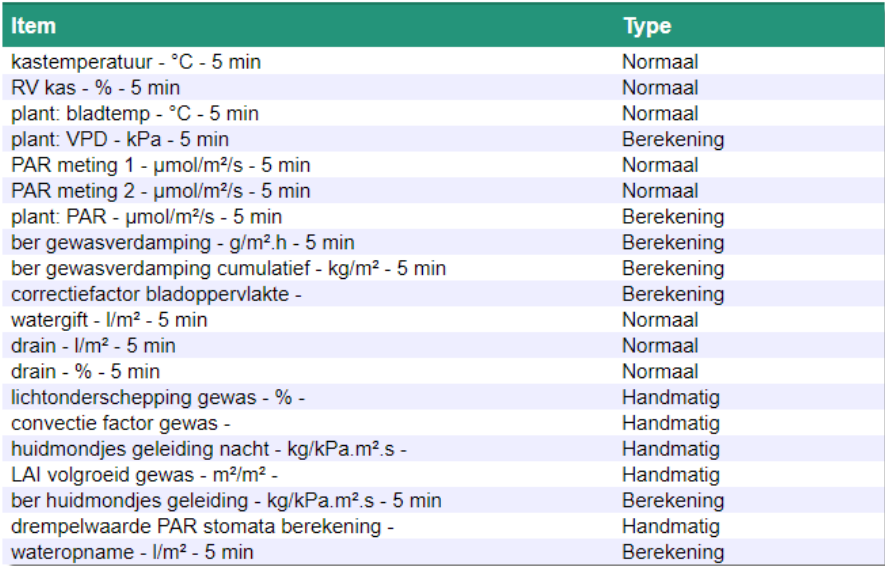This screenshot has height=566, width=885.
Task: Click the Type column header
Action: (x=647, y=26)
